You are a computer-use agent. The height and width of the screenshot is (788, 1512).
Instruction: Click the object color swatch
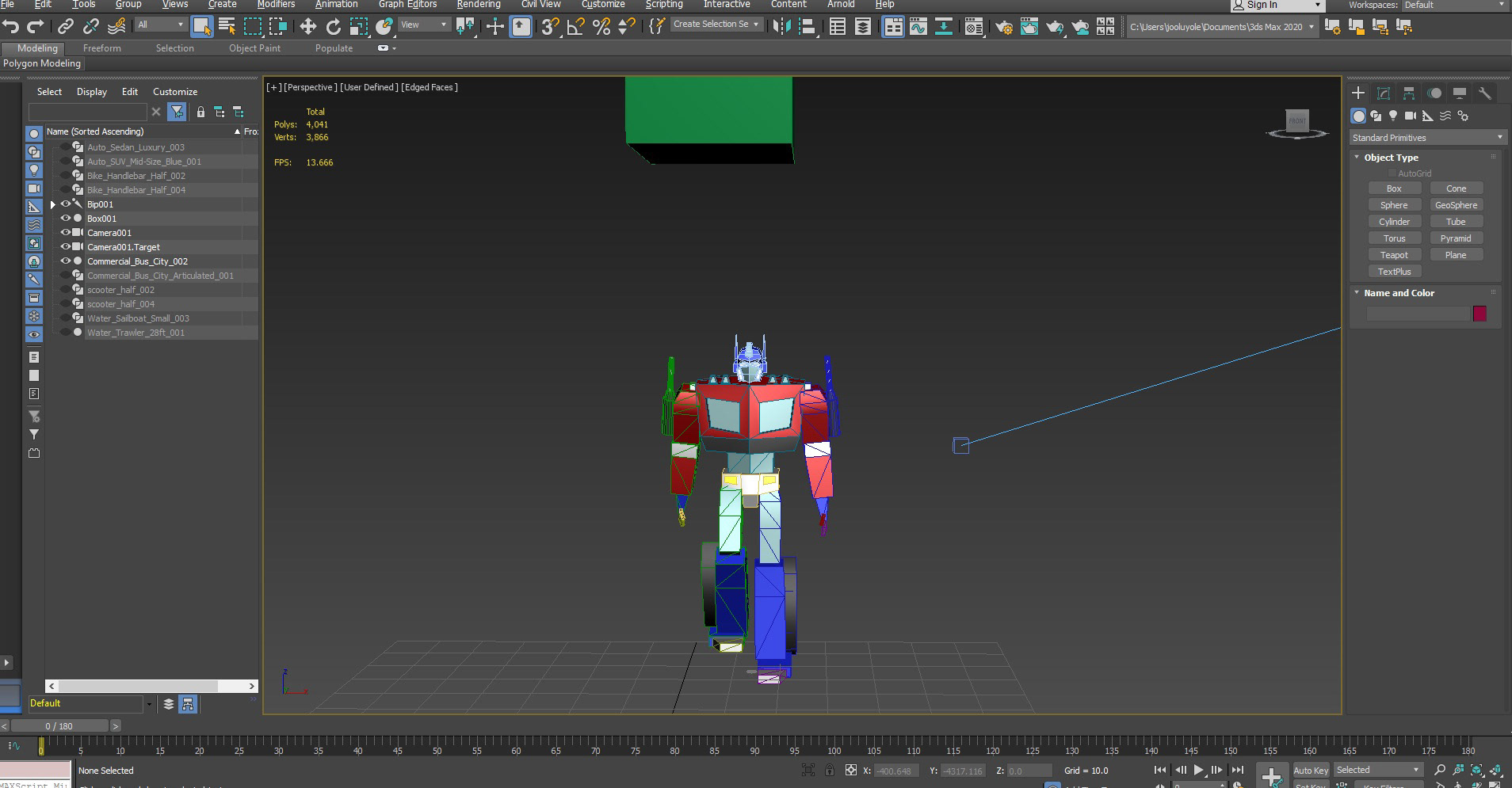point(1480,314)
